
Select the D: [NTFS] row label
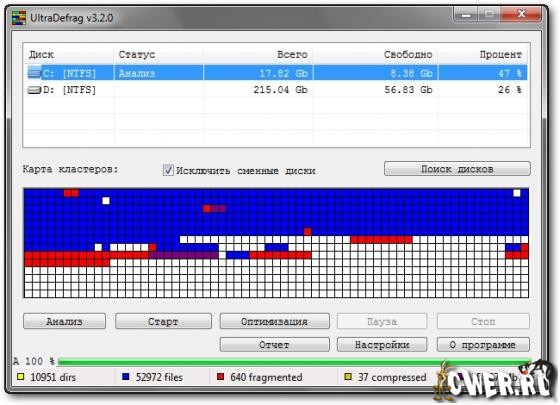[70, 90]
